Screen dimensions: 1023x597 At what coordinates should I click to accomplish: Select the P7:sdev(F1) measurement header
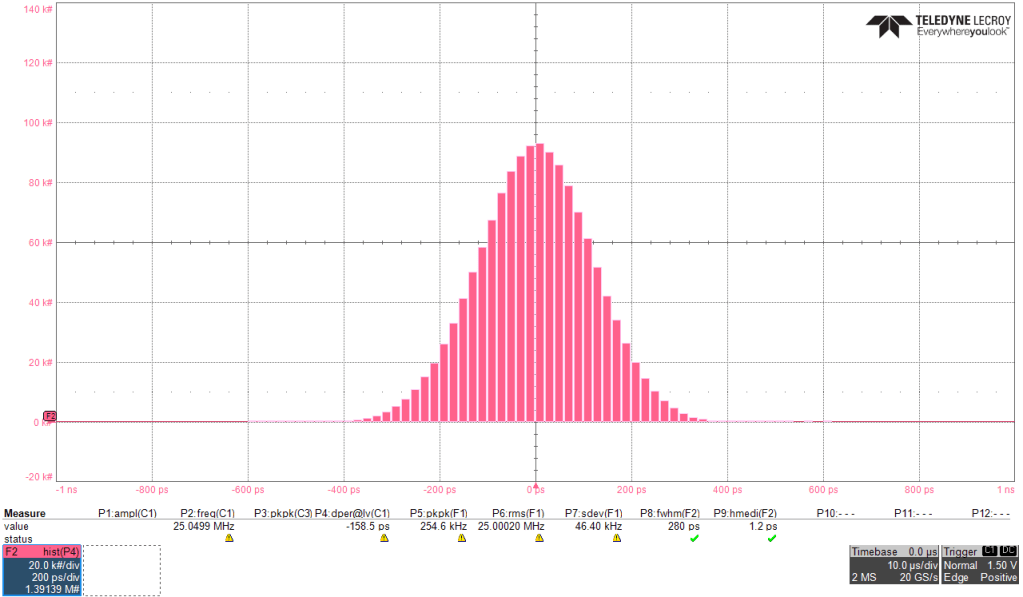594,513
